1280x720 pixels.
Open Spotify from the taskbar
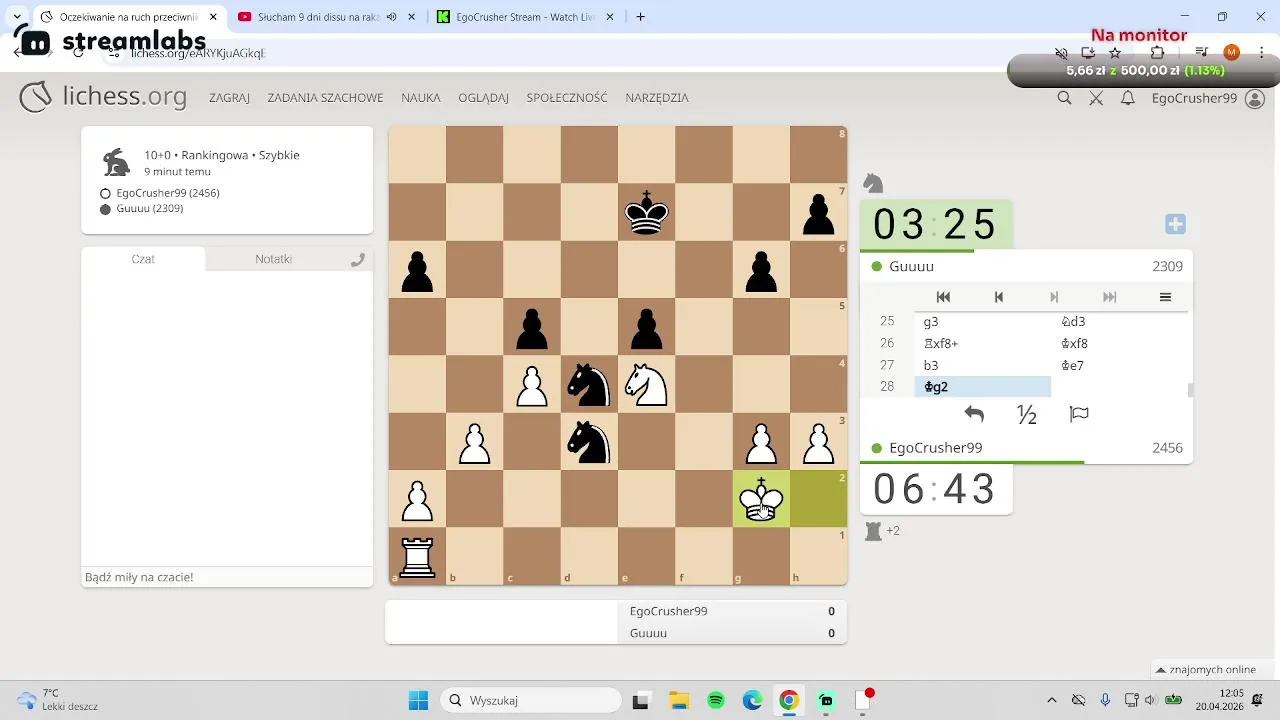[716, 700]
